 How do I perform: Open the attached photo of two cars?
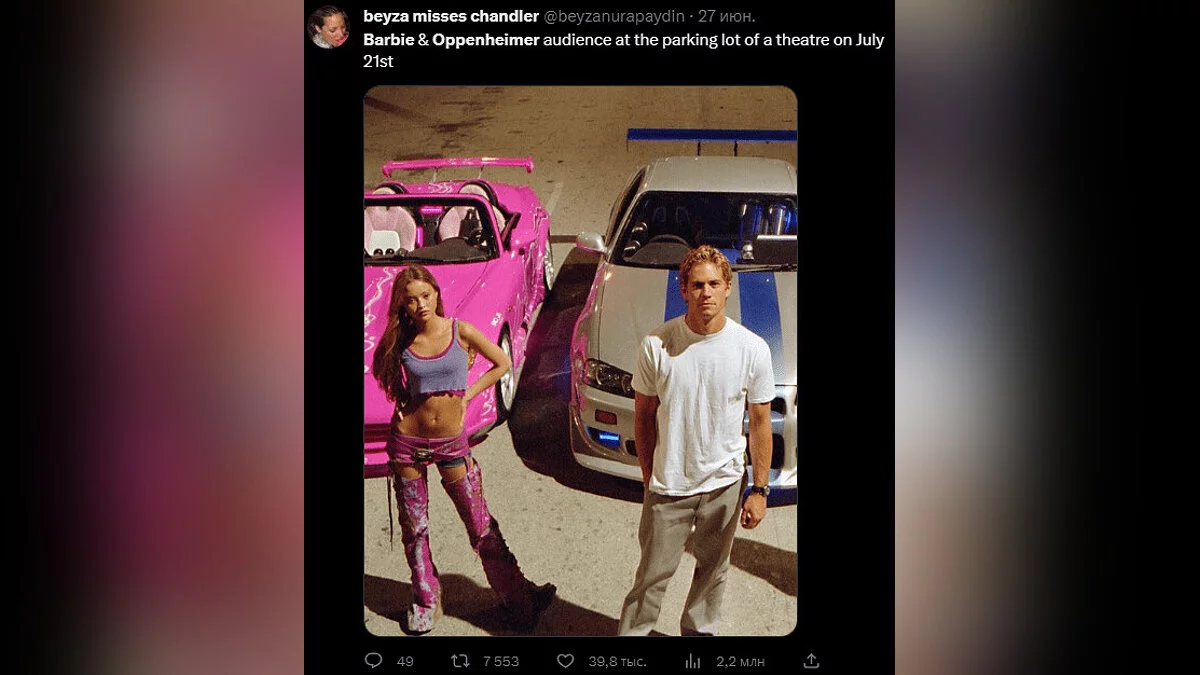(580, 361)
